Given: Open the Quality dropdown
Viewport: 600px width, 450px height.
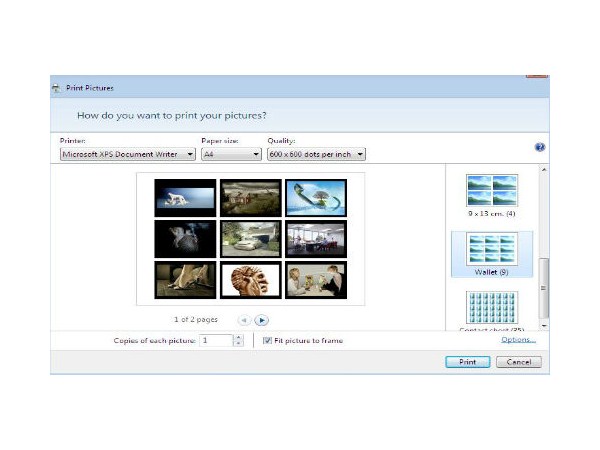Looking at the screenshot, I should pyautogui.click(x=316, y=155).
